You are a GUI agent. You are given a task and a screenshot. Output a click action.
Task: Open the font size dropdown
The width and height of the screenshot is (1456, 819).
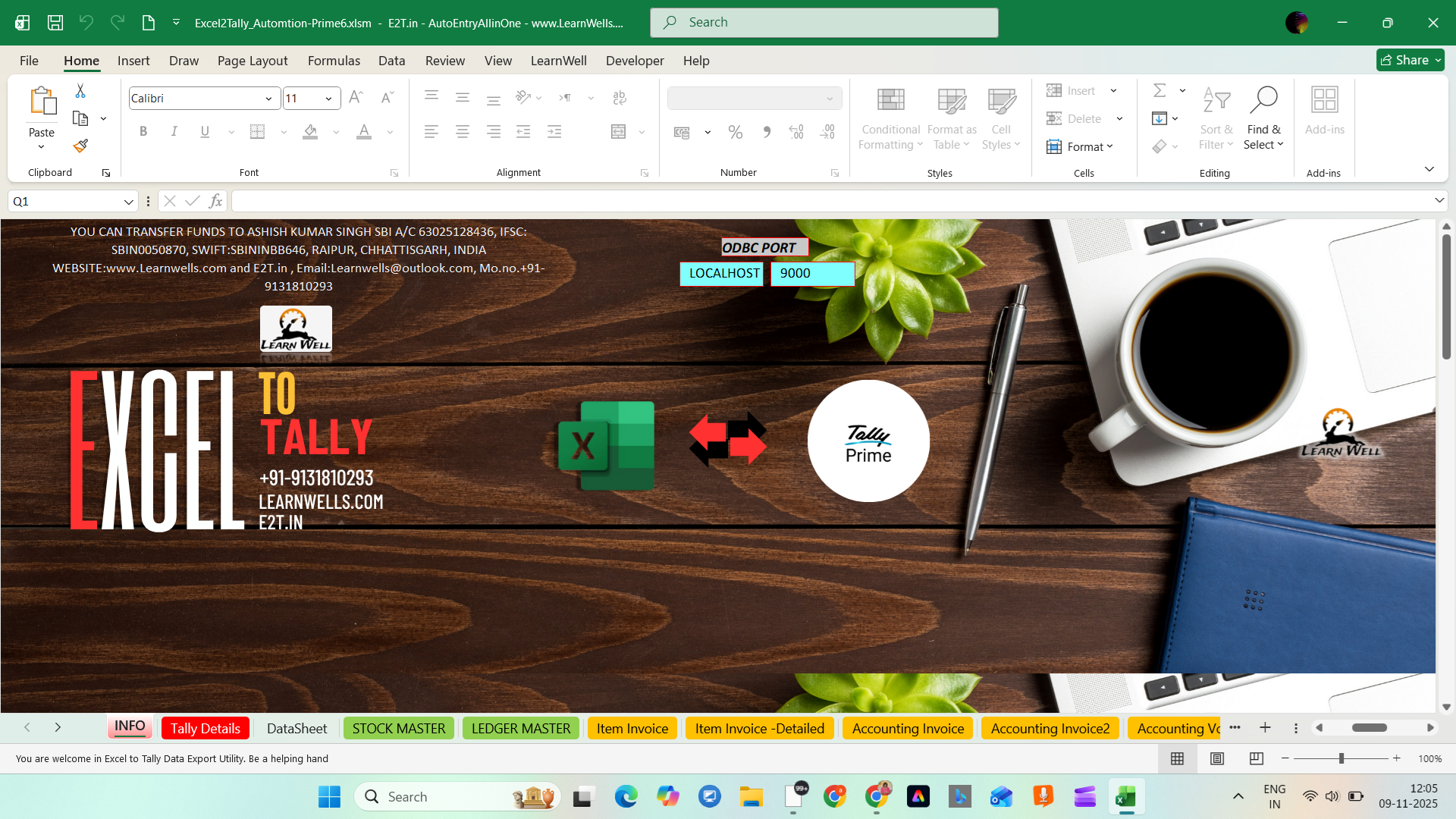328,98
